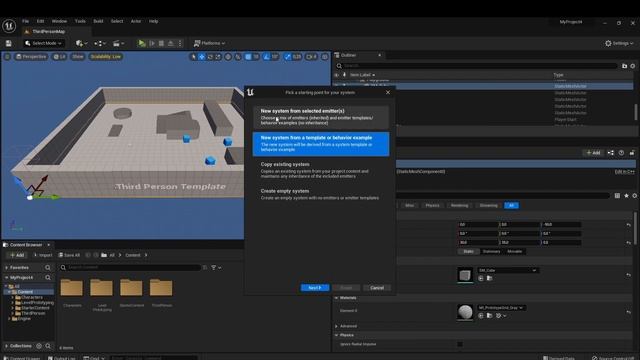
Task: Select the Create empty system option
Action: (x=321, y=194)
